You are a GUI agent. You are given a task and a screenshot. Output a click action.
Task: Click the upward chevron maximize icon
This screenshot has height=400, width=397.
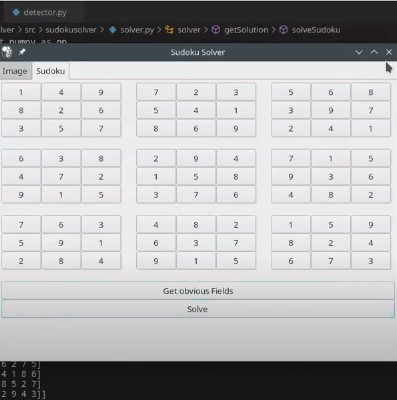(374, 52)
